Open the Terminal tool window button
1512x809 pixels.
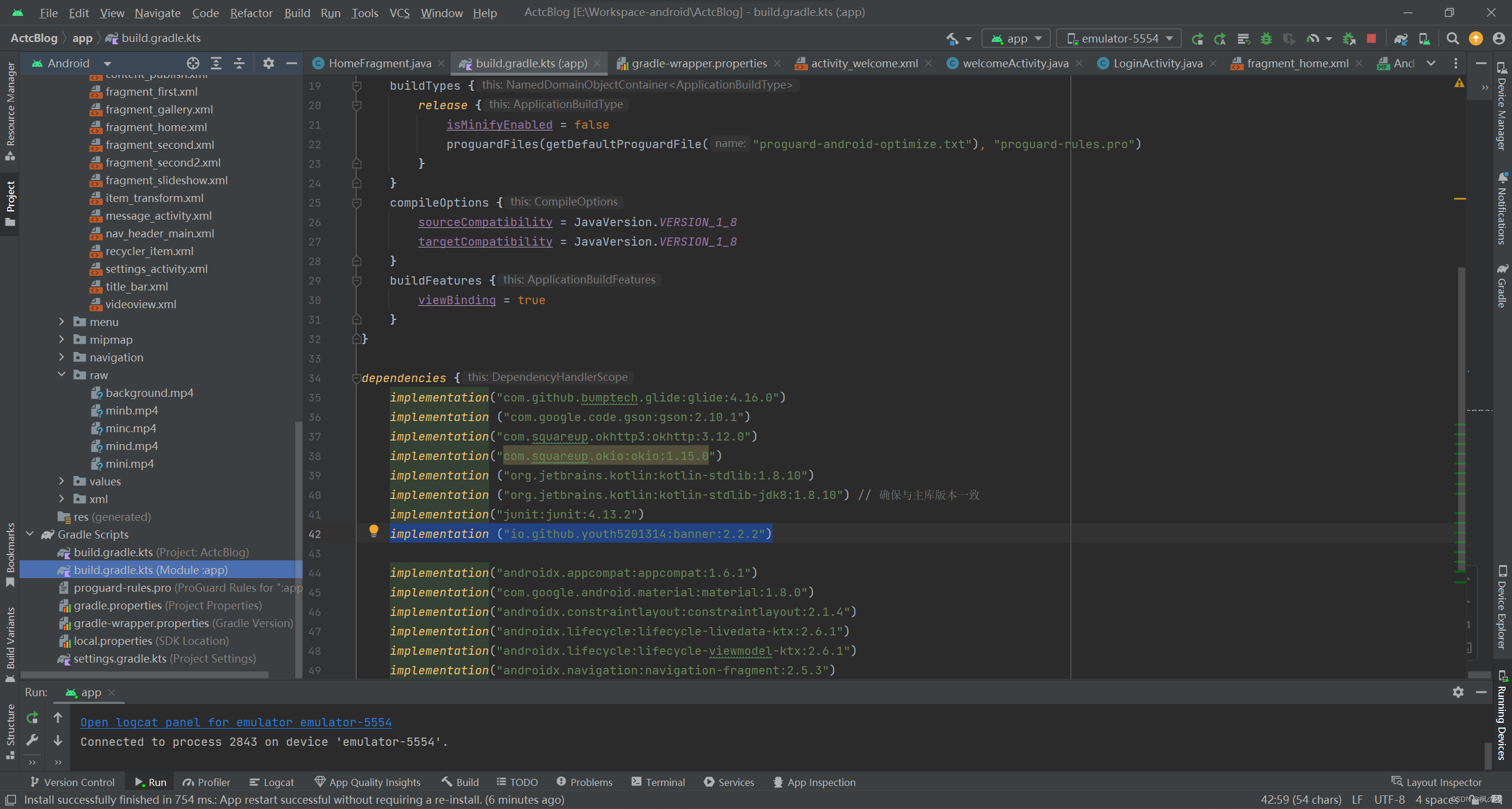click(658, 782)
